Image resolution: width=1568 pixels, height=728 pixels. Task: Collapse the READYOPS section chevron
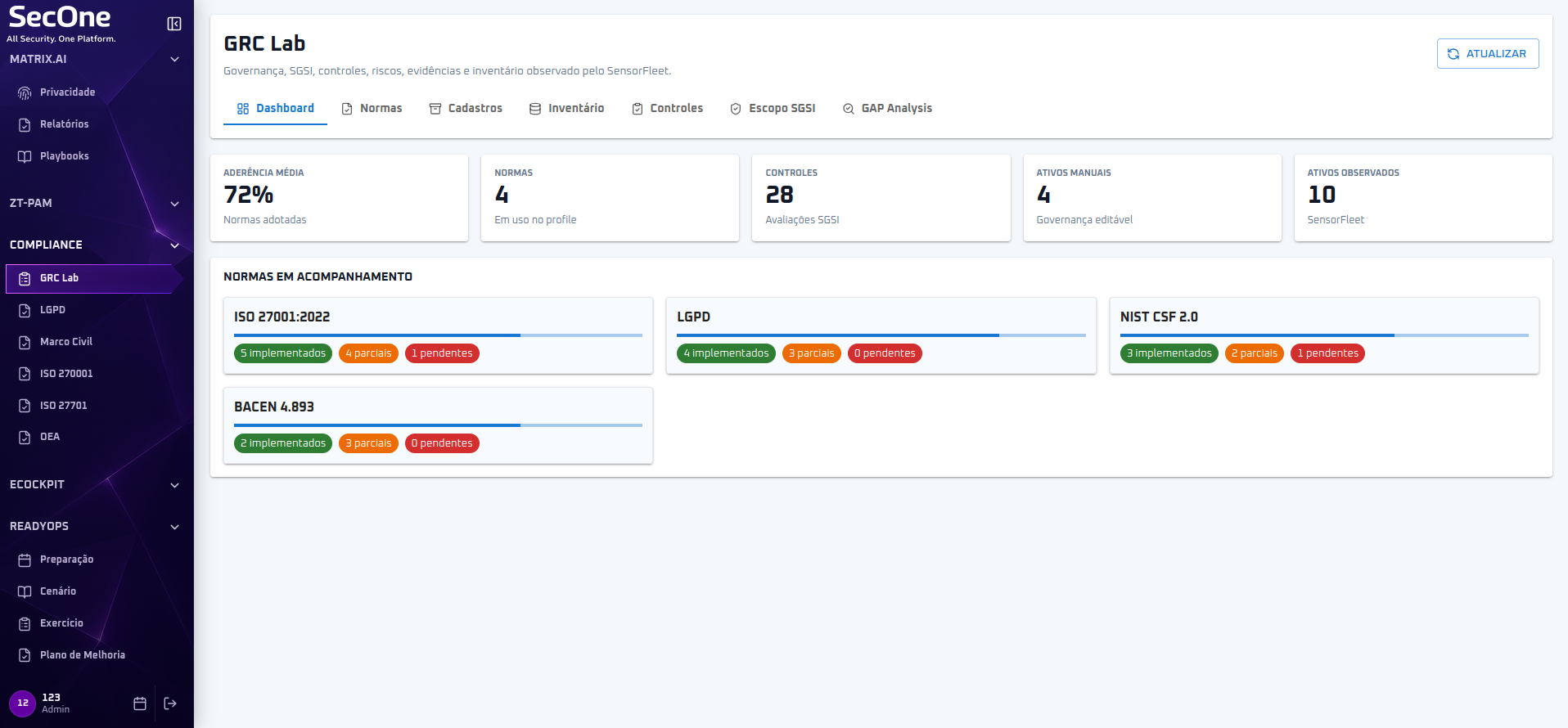click(x=174, y=527)
